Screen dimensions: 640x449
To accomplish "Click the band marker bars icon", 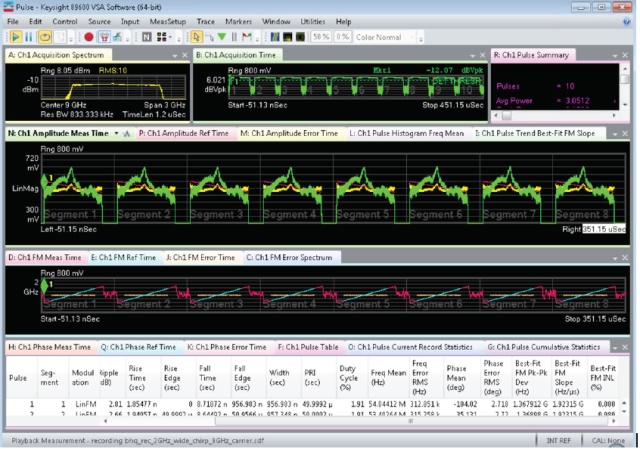I will pos(234,37).
